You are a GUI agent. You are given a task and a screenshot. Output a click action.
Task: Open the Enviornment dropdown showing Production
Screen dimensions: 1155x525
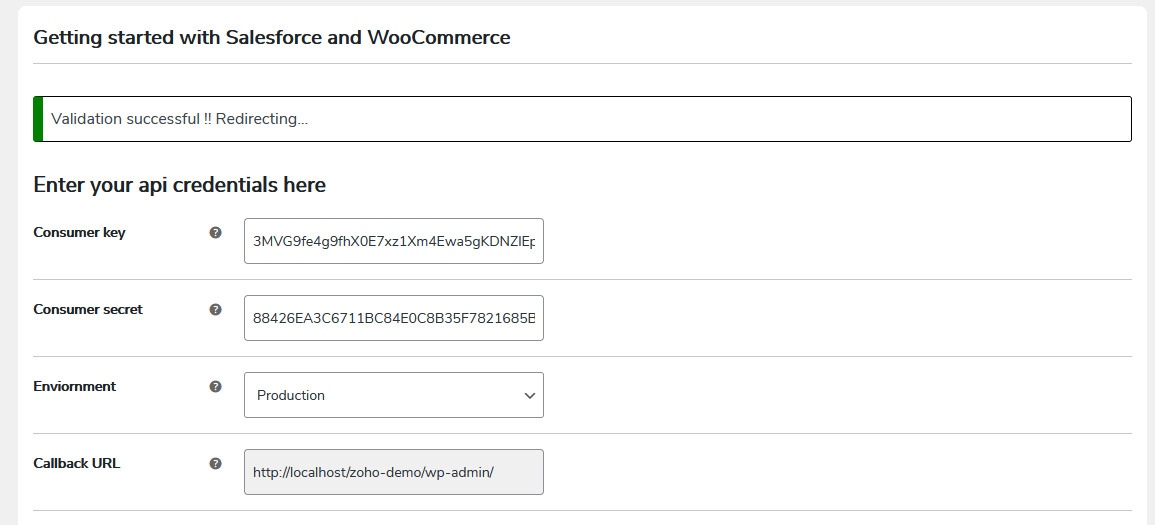[394, 395]
